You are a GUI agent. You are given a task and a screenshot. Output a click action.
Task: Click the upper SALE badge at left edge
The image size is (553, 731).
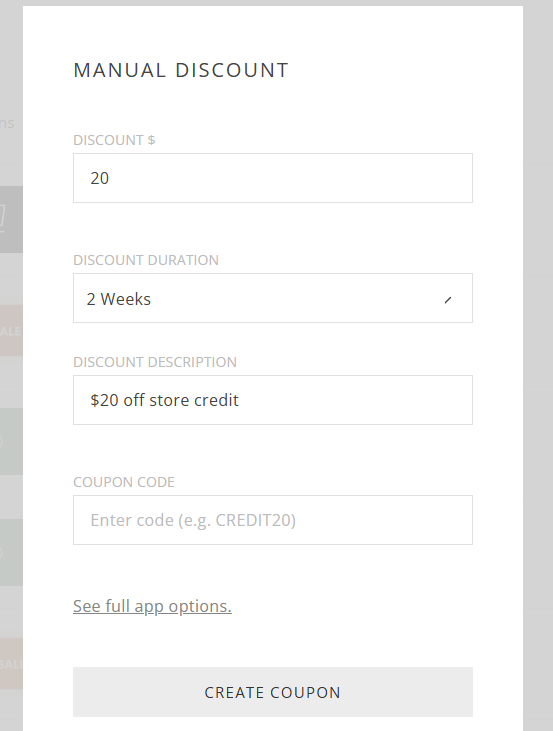point(11,331)
